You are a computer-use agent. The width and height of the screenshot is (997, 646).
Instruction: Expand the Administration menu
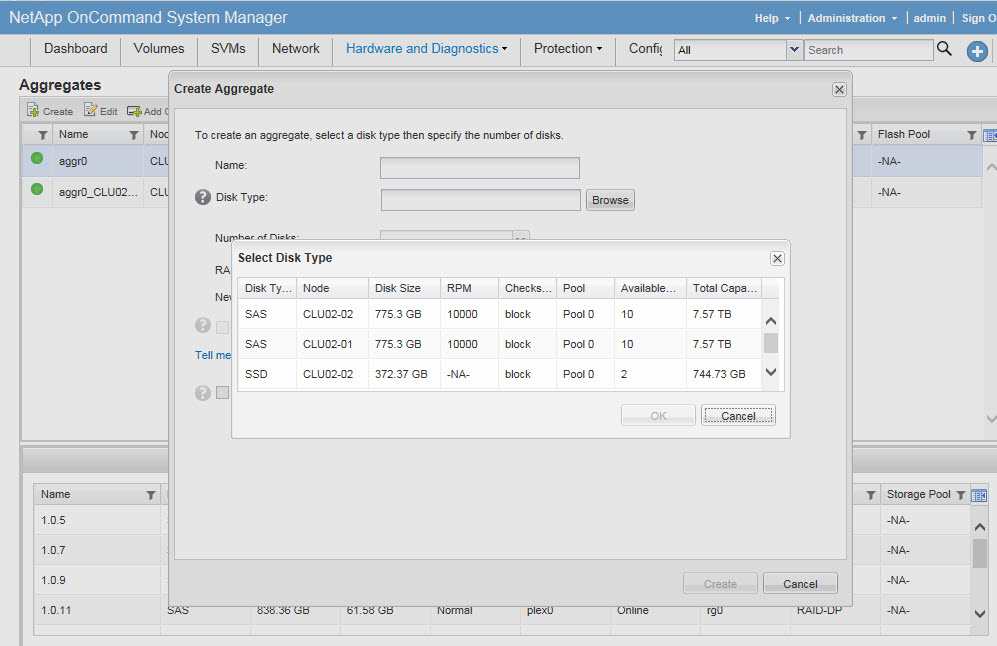click(x=852, y=18)
